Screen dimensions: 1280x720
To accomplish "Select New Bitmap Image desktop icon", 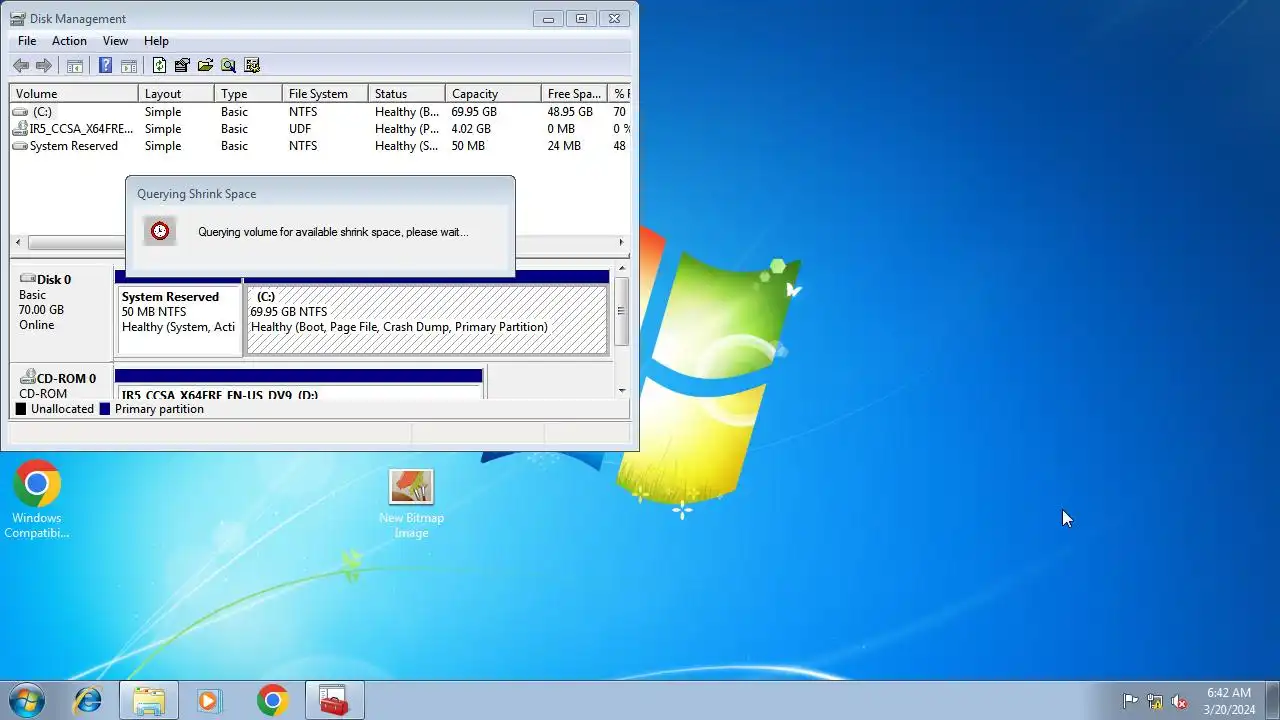I will pos(411,504).
